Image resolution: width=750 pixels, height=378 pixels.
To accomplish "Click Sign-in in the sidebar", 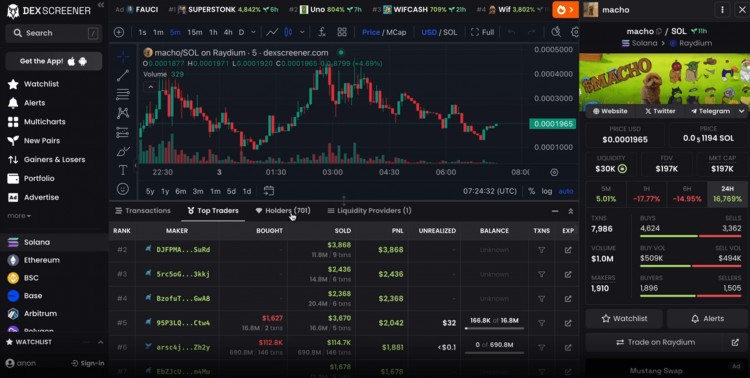I will [88, 363].
